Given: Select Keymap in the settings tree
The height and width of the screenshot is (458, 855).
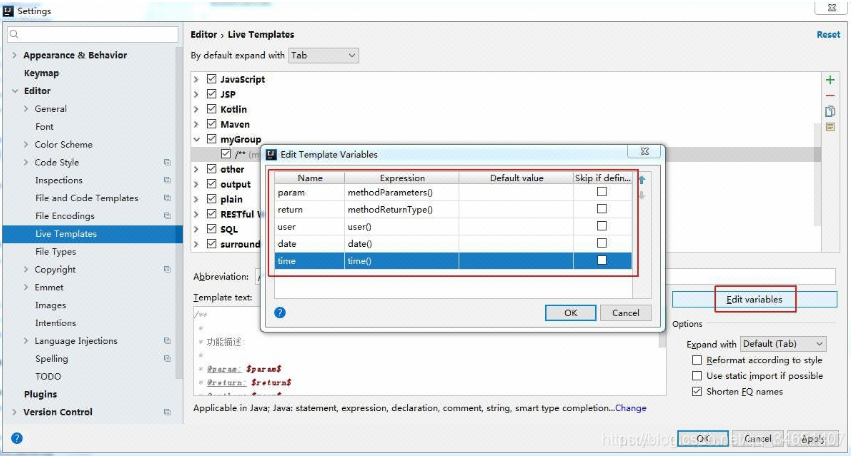Looking at the screenshot, I should pos(41,73).
